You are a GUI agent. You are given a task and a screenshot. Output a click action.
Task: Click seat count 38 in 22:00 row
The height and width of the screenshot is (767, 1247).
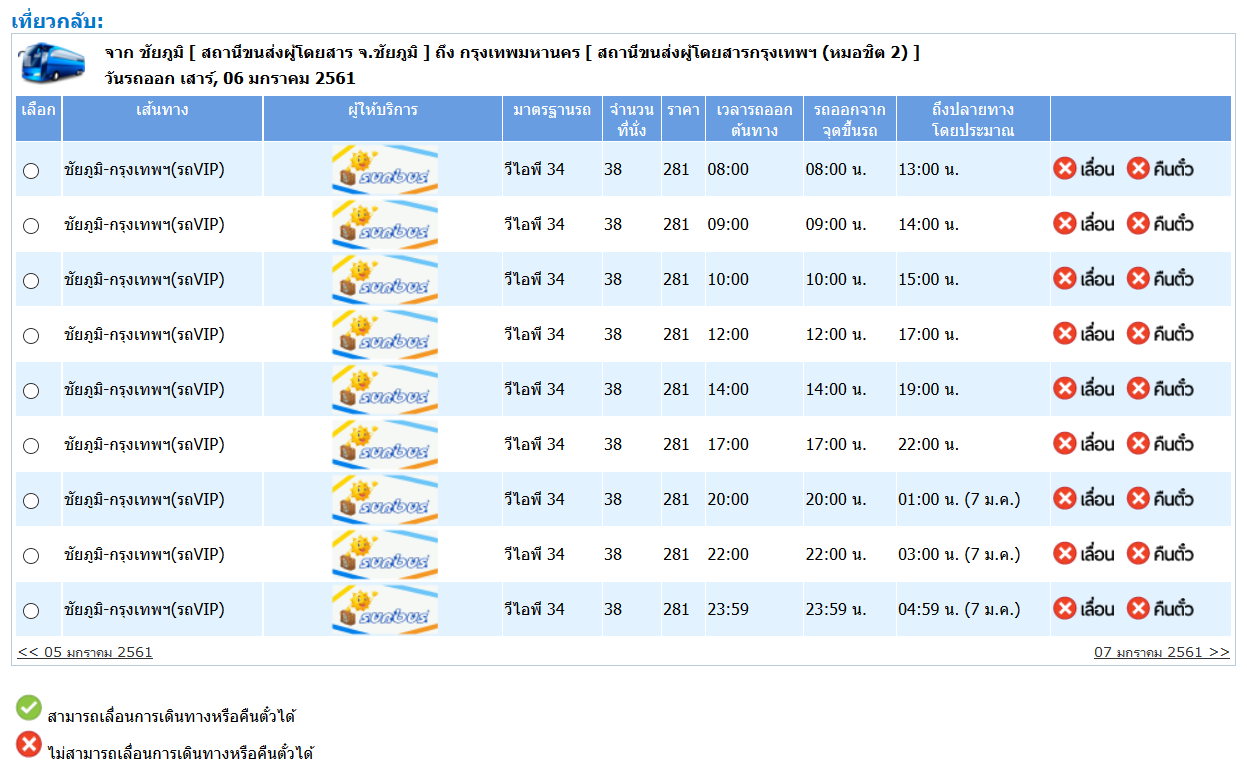[613, 554]
